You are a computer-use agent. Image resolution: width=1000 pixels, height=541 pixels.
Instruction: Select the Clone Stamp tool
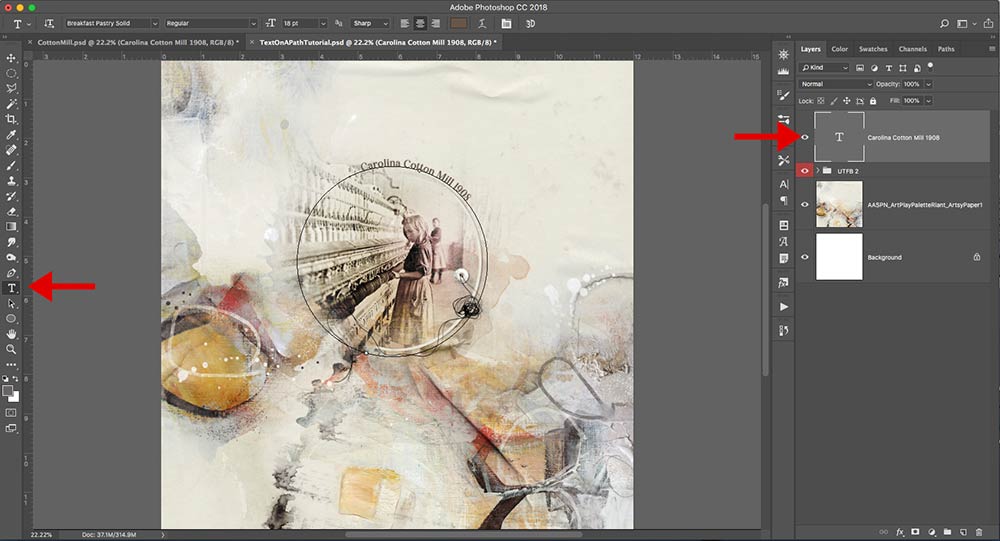click(x=11, y=181)
